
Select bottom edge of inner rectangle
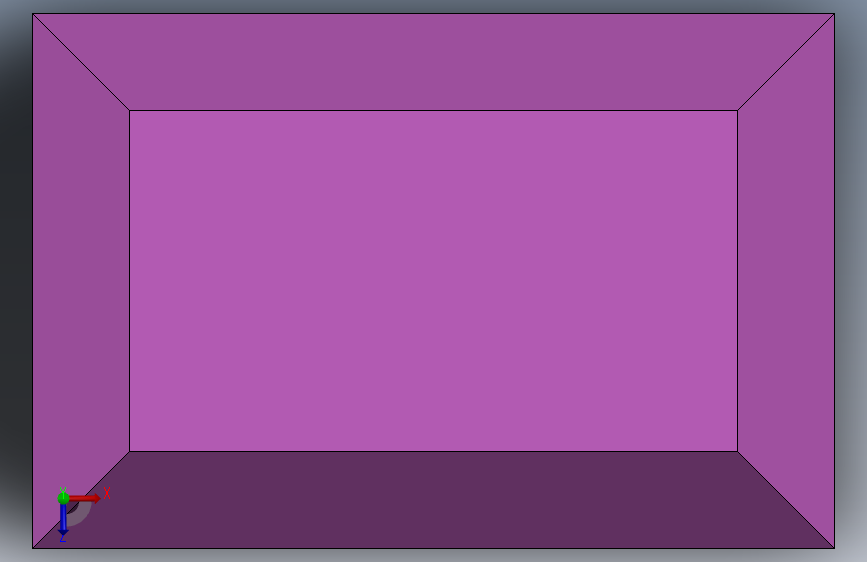tap(433, 451)
